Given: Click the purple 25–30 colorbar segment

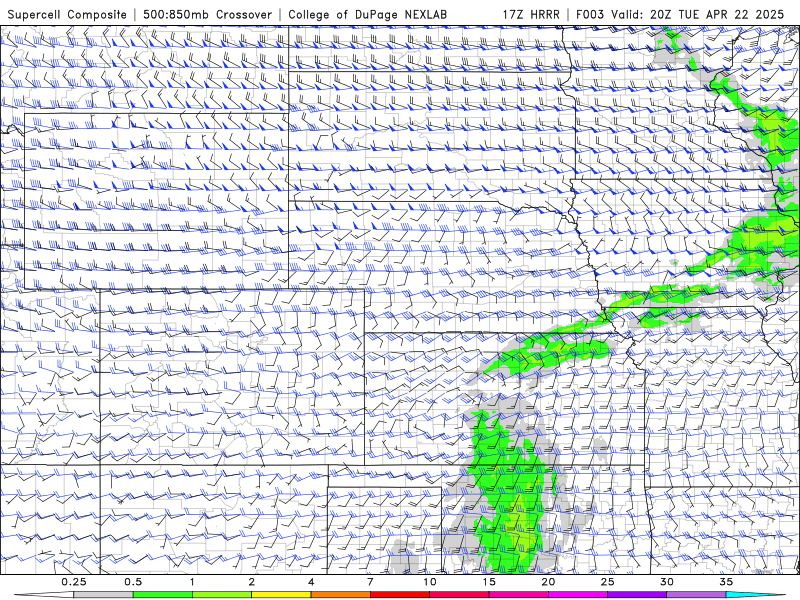Looking at the screenshot, I should (637, 595).
